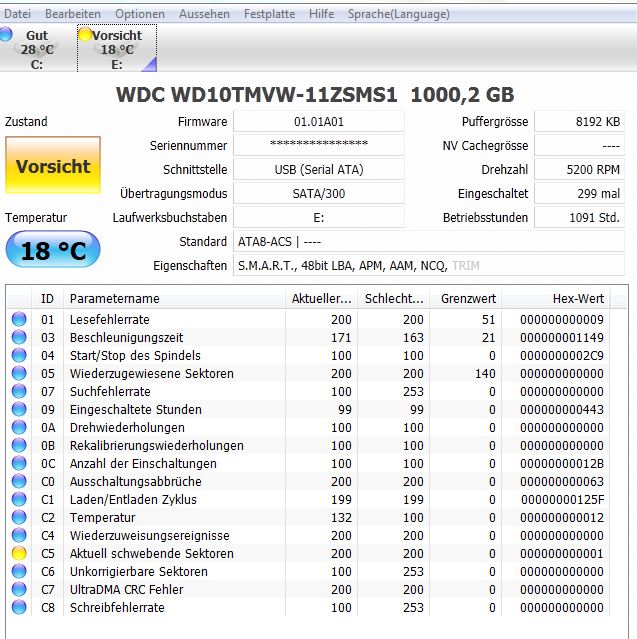The image size is (637, 639).
Task: Select the UltraDMA CRC Fehler parameter name
Action: point(126,590)
